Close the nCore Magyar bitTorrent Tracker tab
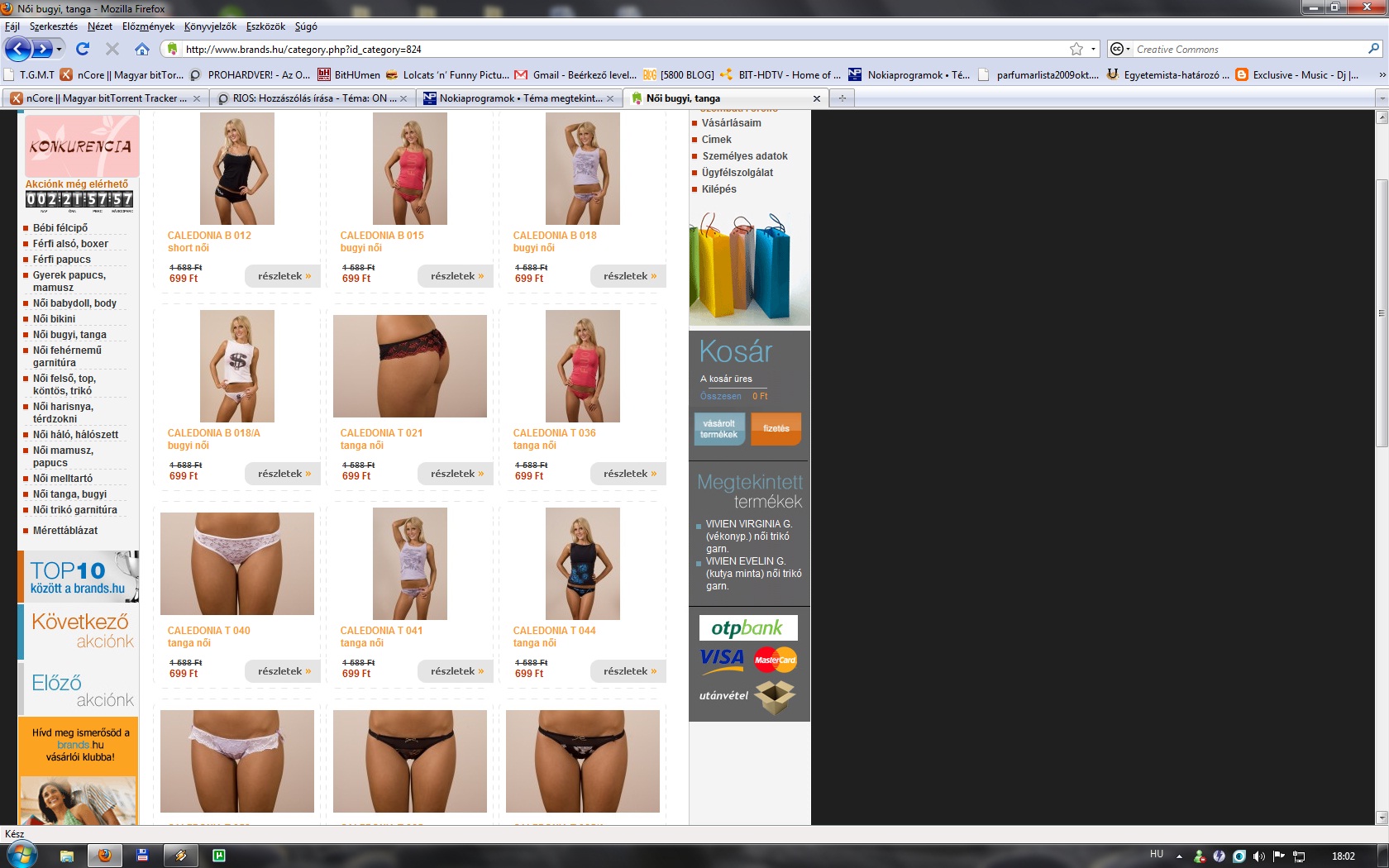This screenshot has width=1389, height=868. click(196, 98)
